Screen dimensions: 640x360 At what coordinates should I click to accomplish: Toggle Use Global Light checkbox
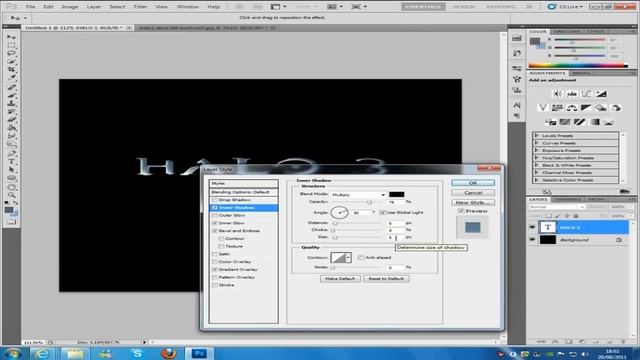click(382, 212)
